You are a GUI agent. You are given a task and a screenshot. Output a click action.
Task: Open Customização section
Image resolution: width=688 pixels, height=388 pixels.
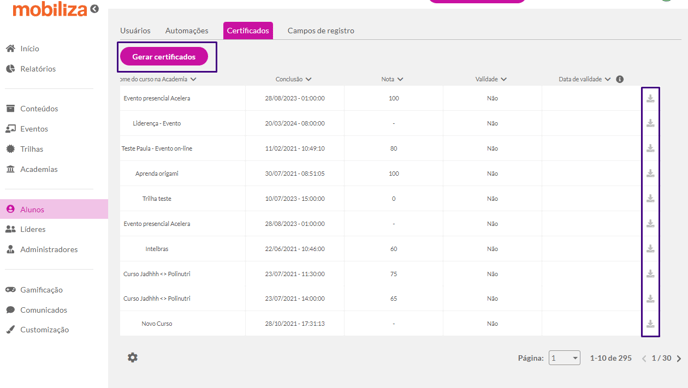(x=44, y=330)
